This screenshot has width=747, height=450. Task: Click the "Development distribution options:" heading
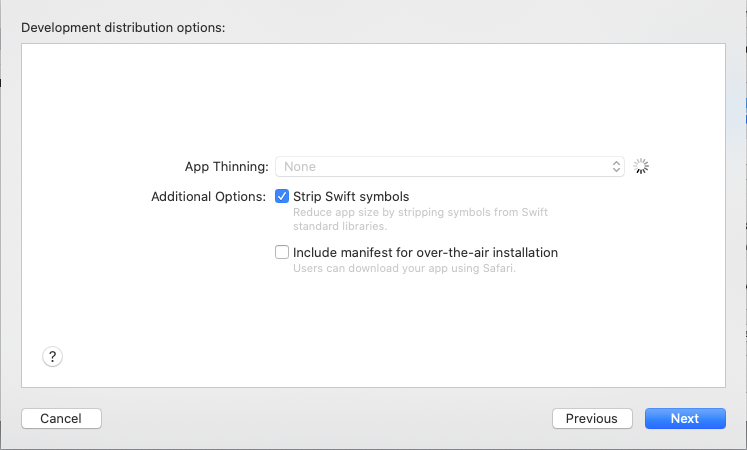click(123, 27)
